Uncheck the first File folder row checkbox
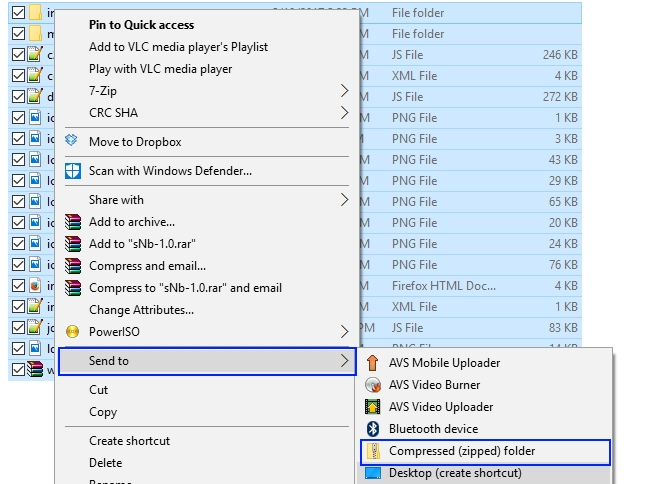The width and height of the screenshot is (651, 484). pyautogui.click(x=18, y=12)
